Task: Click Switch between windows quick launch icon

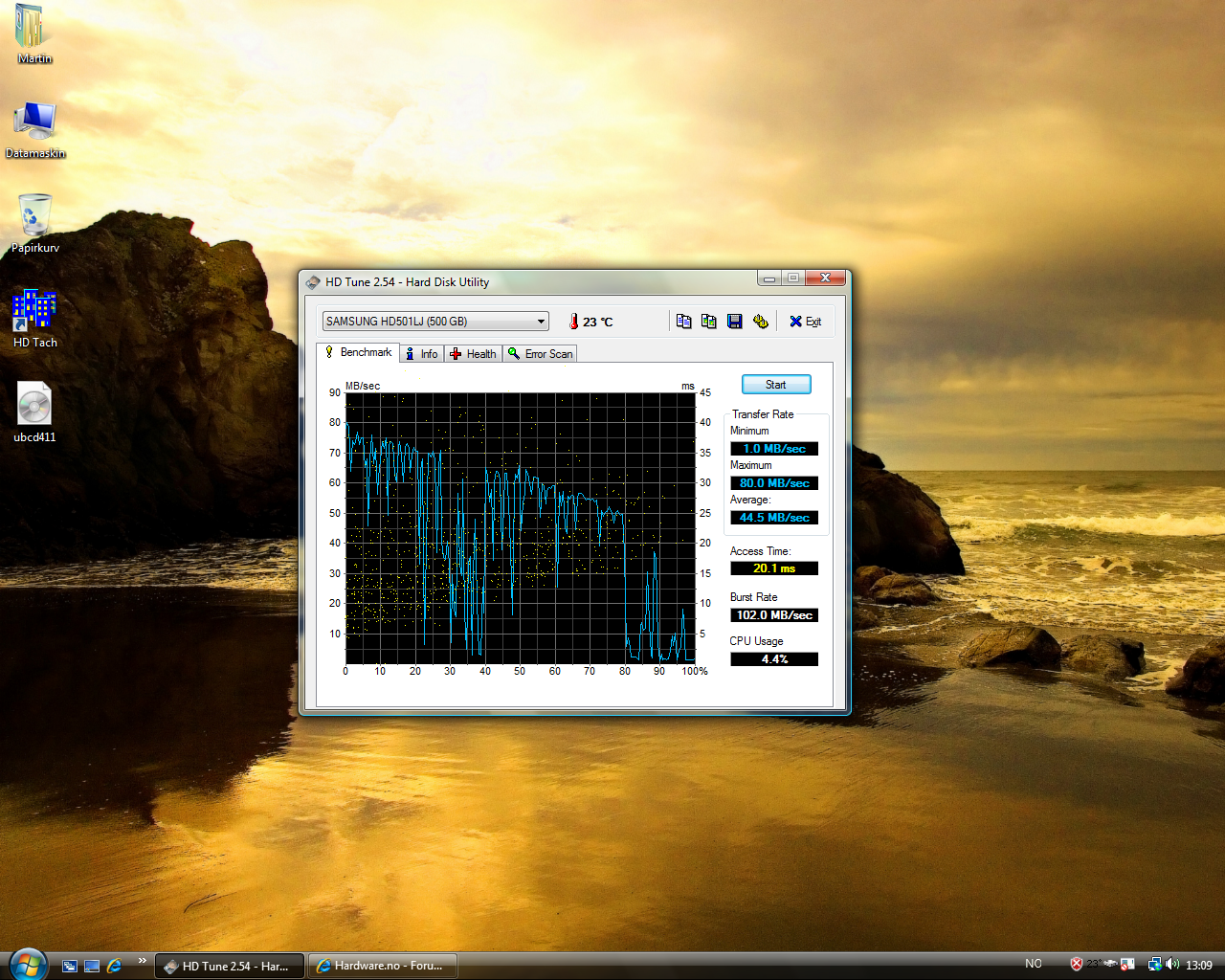Action: click(70, 966)
